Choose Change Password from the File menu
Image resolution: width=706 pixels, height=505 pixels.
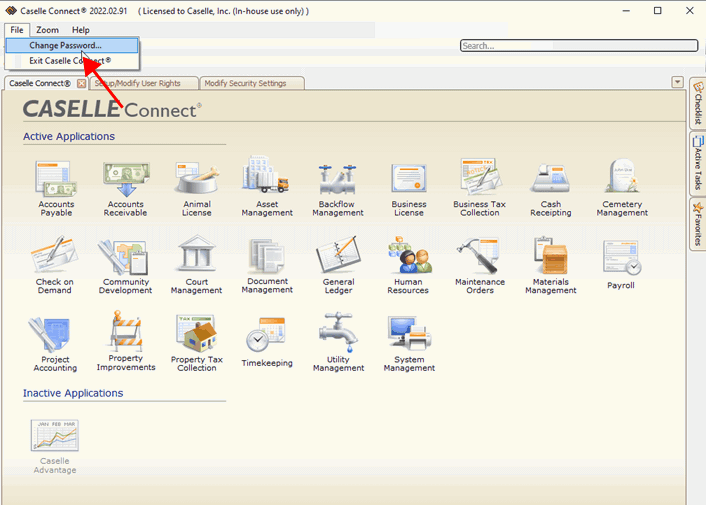tap(72, 45)
